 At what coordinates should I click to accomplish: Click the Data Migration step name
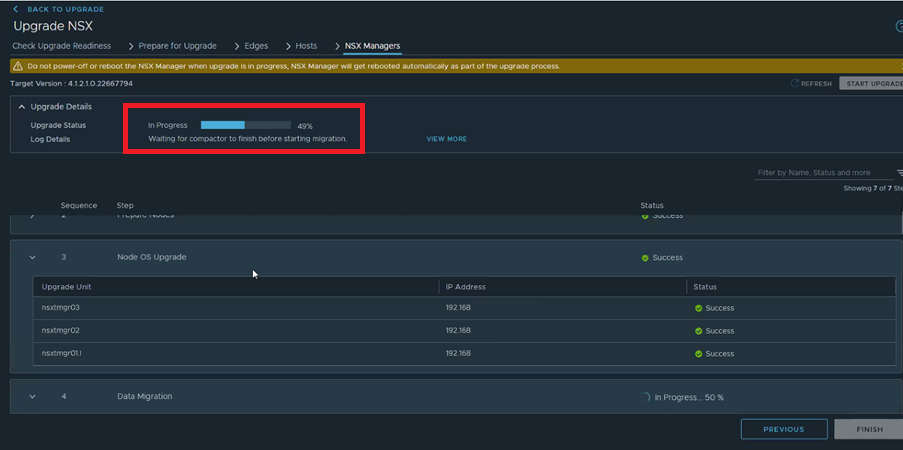coord(145,396)
